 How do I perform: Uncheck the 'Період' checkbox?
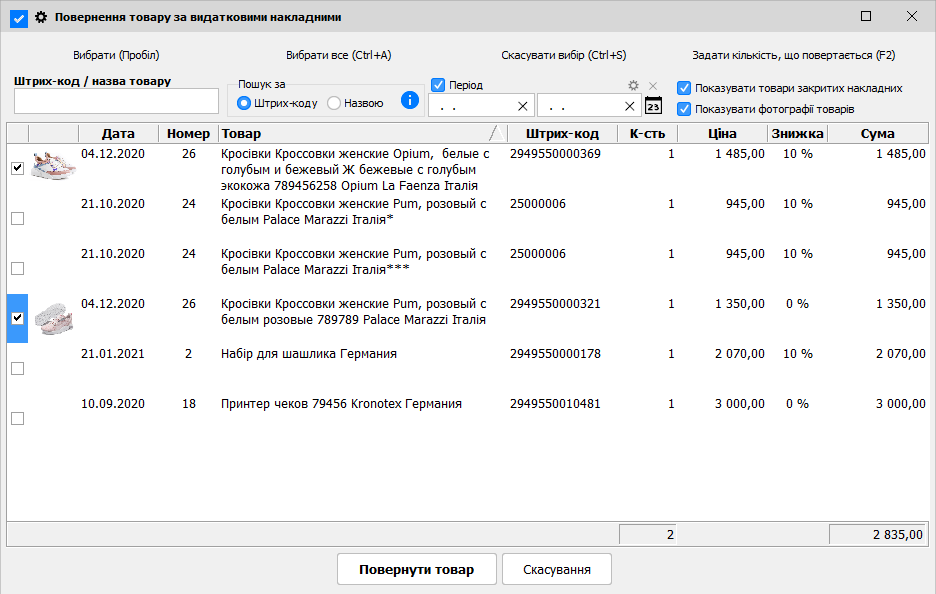[438, 85]
